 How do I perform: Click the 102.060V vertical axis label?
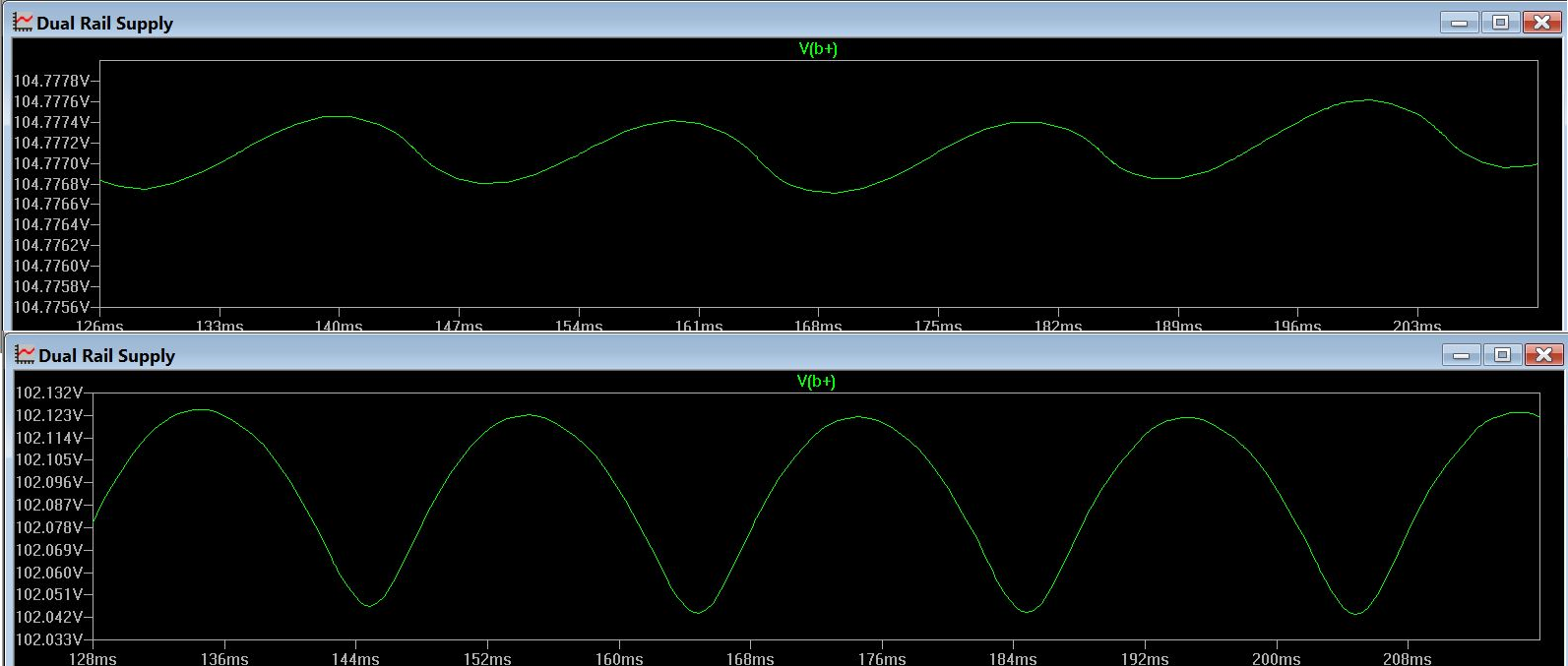[49, 573]
